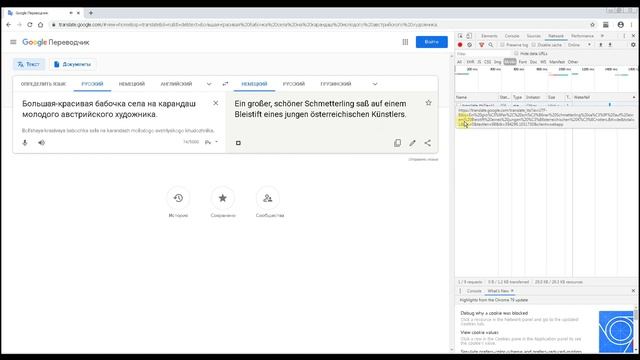Suggest an edit with pencil icon
This screenshot has width=640, height=360.
[x=412, y=143]
